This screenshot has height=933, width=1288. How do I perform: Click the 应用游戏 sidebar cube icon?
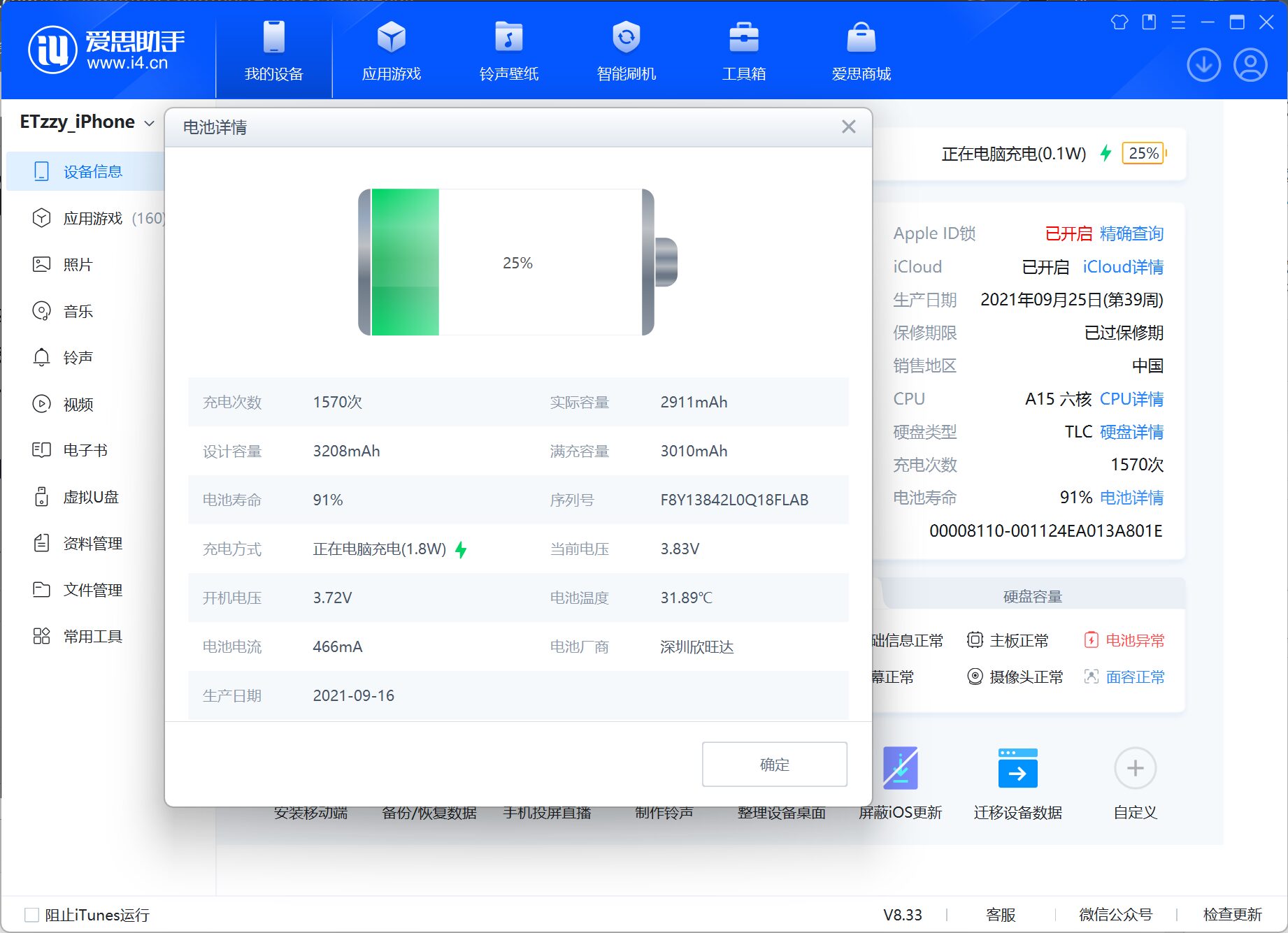tap(41, 218)
